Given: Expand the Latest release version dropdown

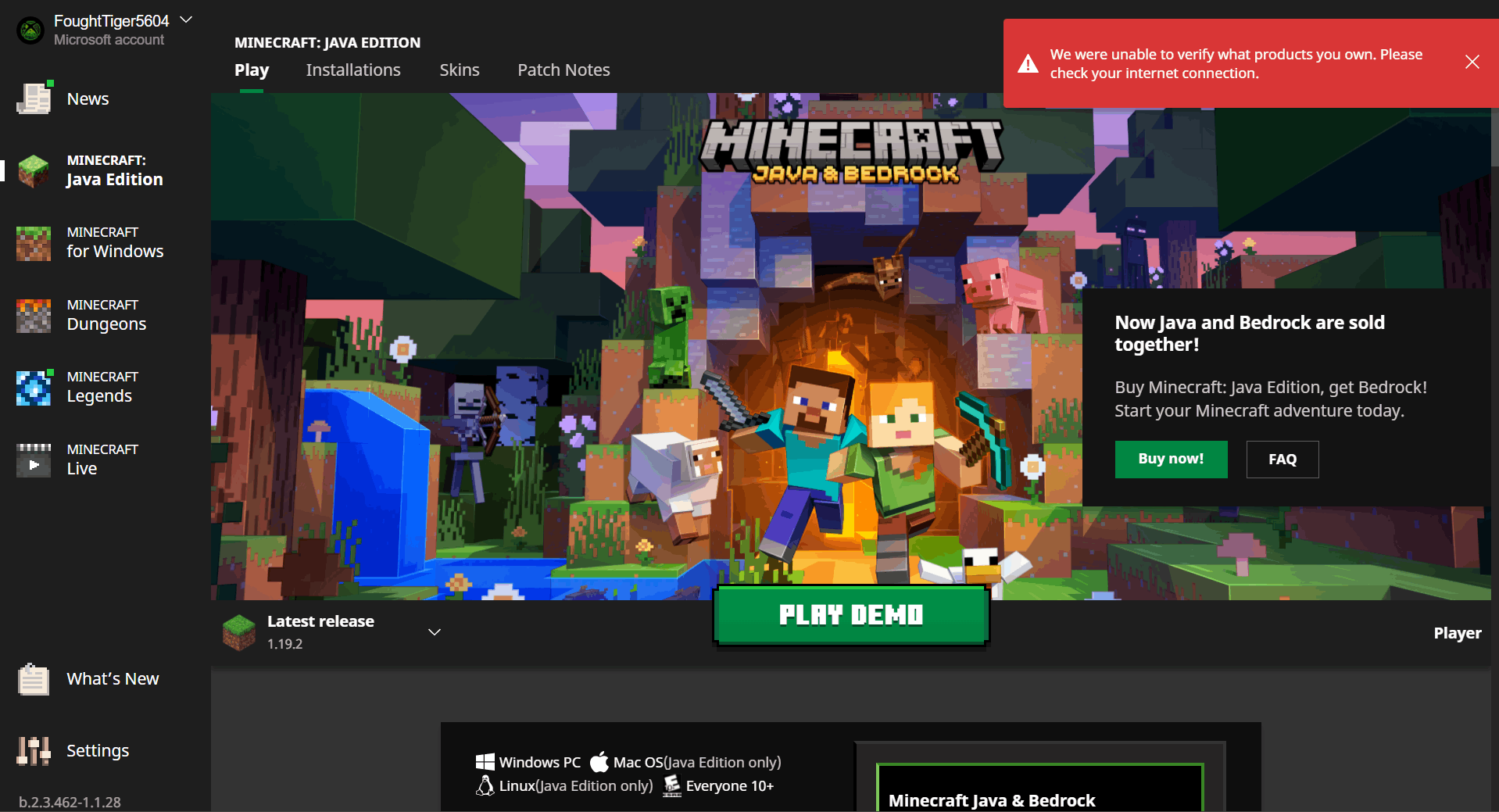Looking at the screenshot, I should pyautogui.click(x=435, y=632).
